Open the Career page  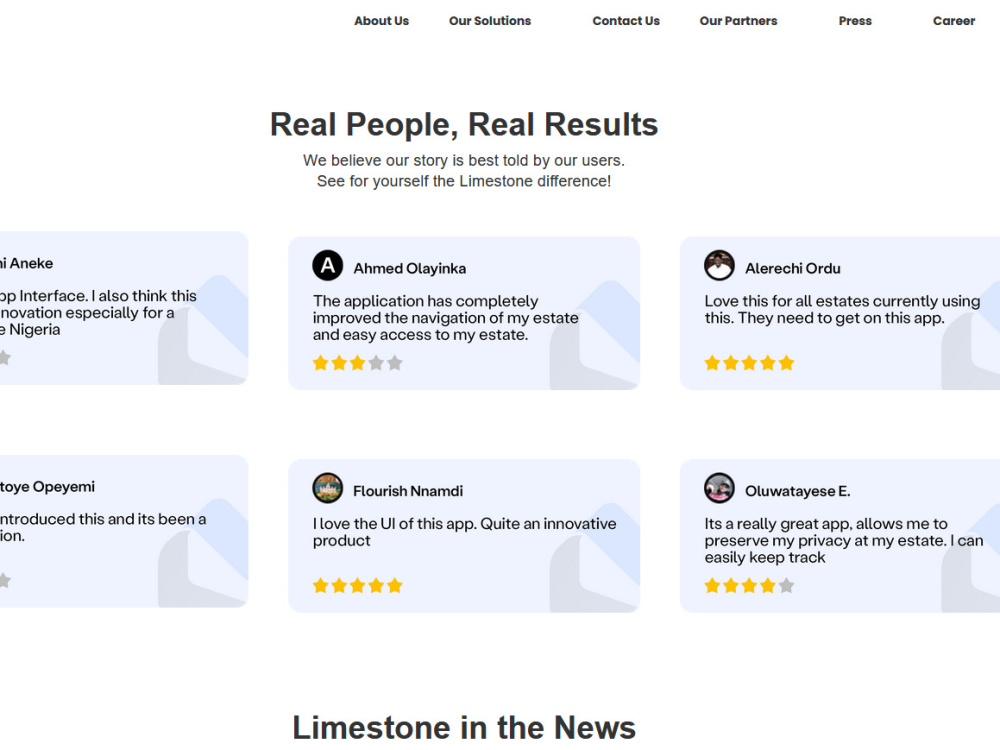point(953,21)
